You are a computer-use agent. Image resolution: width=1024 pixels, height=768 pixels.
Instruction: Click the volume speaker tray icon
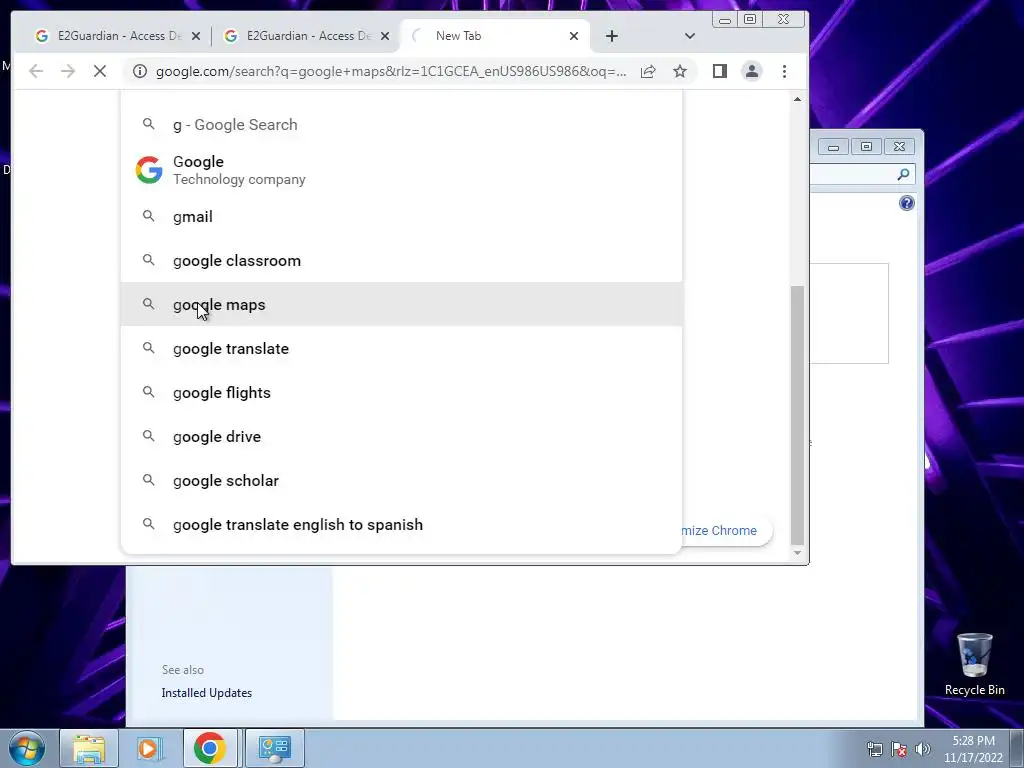tap(923, 749)
